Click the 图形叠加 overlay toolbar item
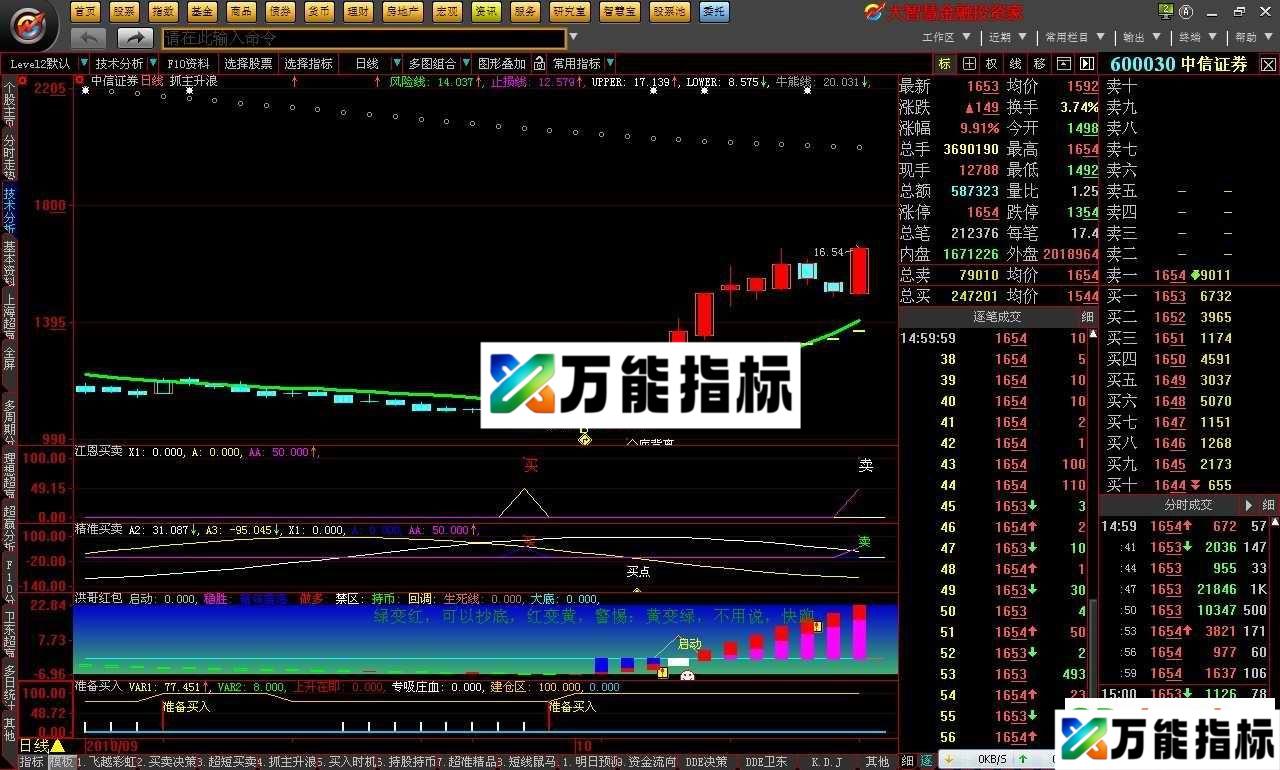1280x770 pixels. click(501, 63)
